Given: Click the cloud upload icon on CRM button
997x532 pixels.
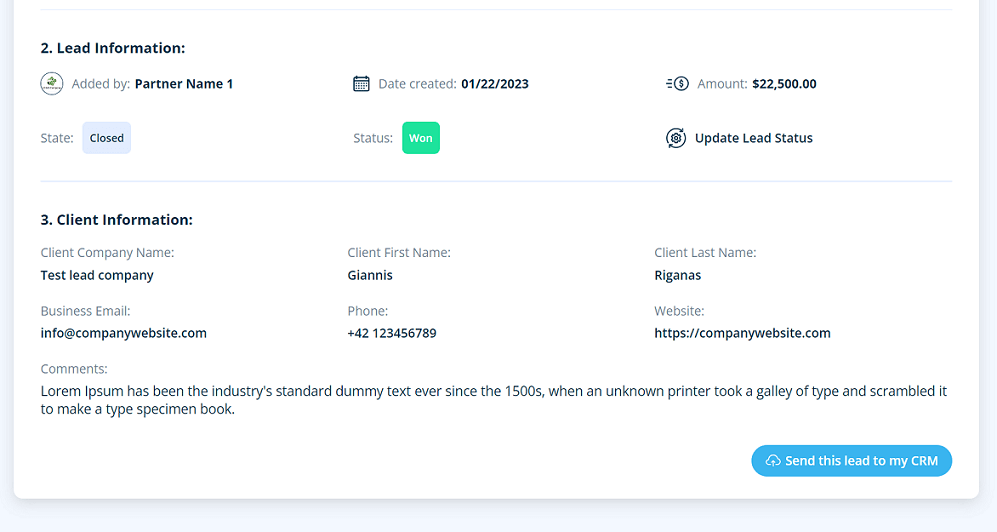Looking at the screenshot, I should (773, 461).
